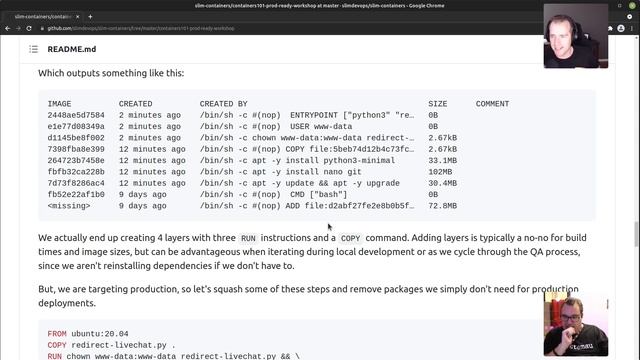Click the page vertical scrollbar thumb
The width and height of the screenshot is (640, 360).
coord(636,234)
